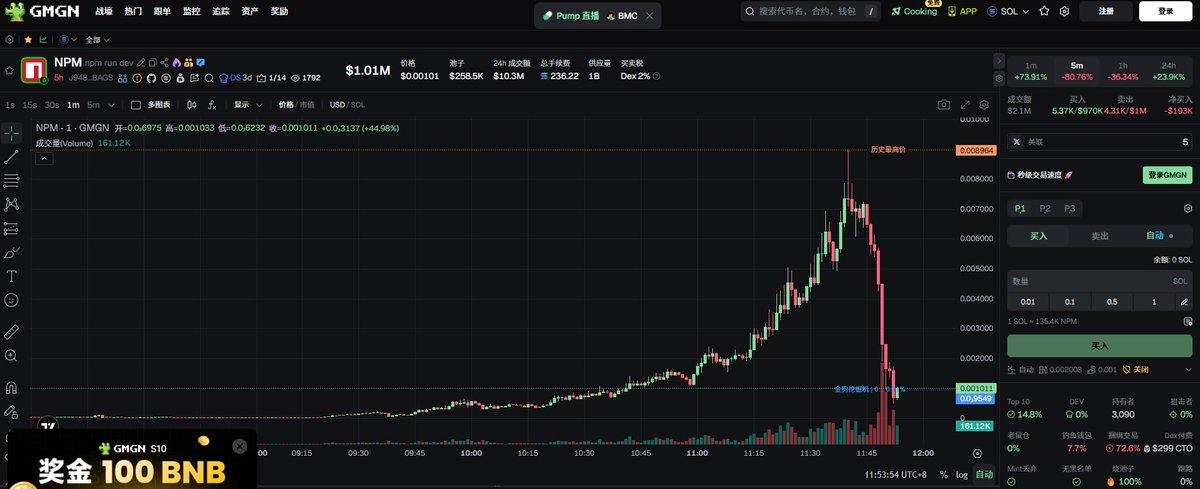The width and height of the screenshot is (1200, 489).
Task: Collapse the volume indicator pane arrow
Action: pyautogui.click(x=42, y=157)
